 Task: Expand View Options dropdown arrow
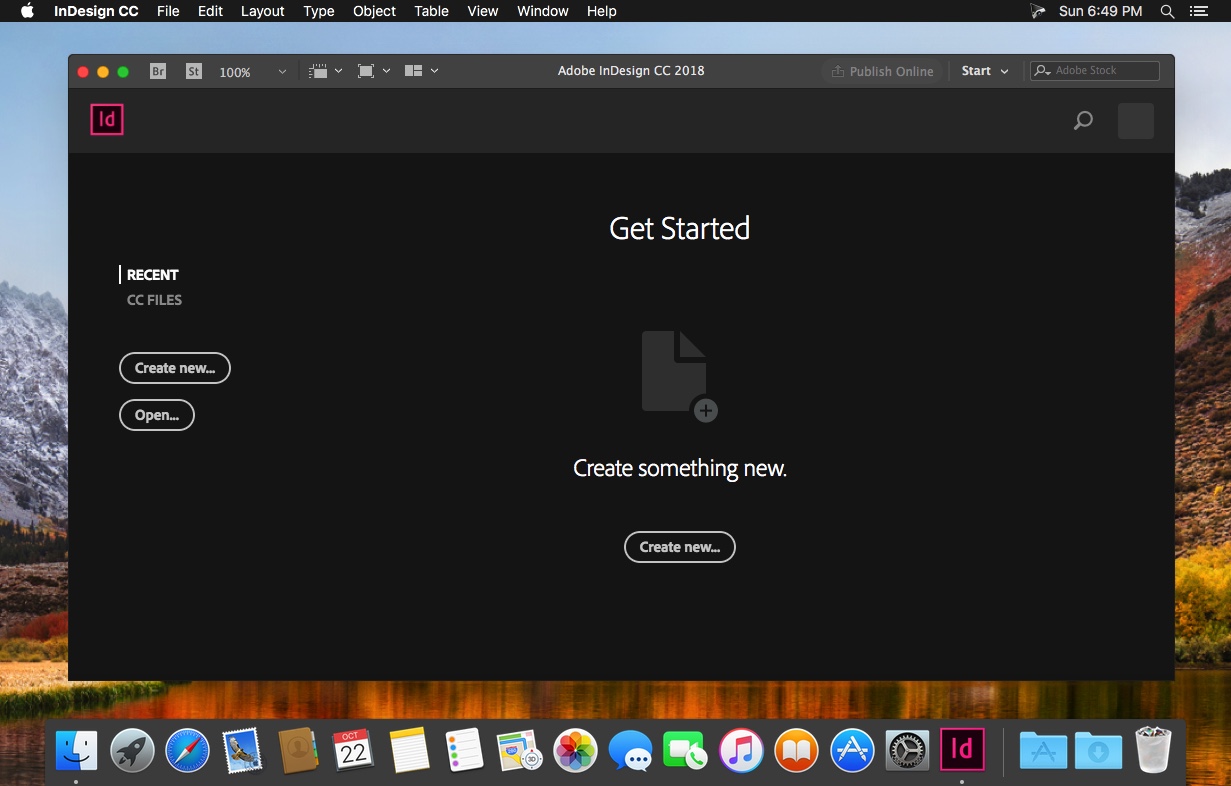[x=338, y=71]
